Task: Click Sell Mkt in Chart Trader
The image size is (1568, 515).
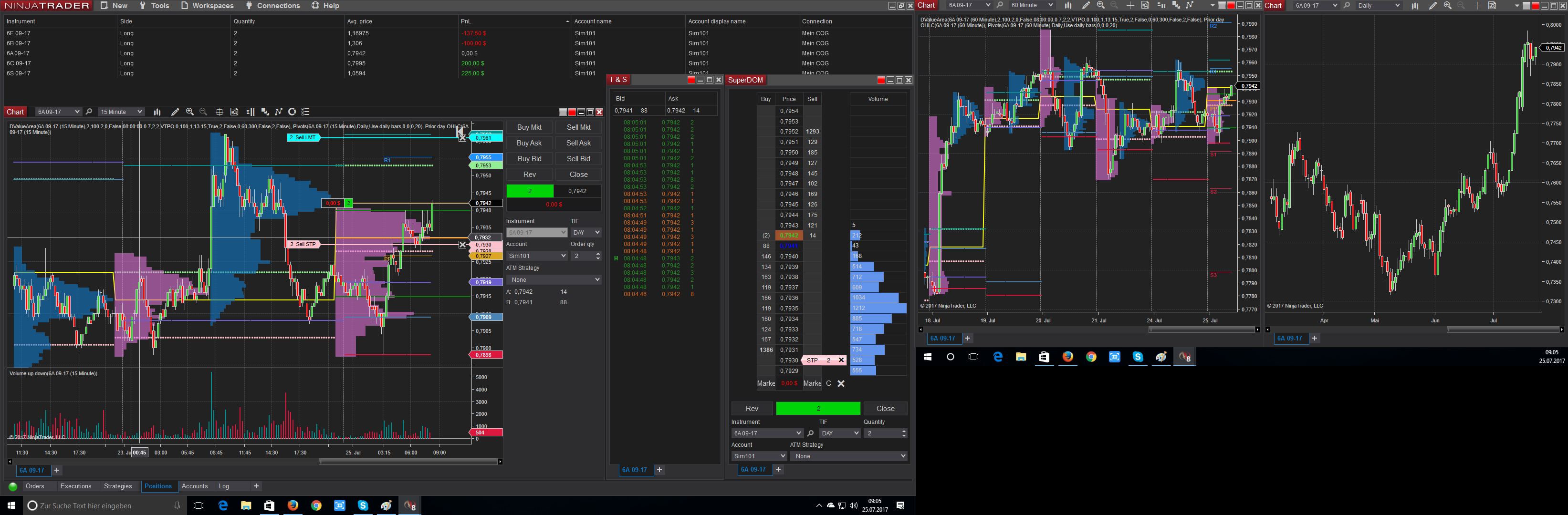Action: click(x=578, y=127)
